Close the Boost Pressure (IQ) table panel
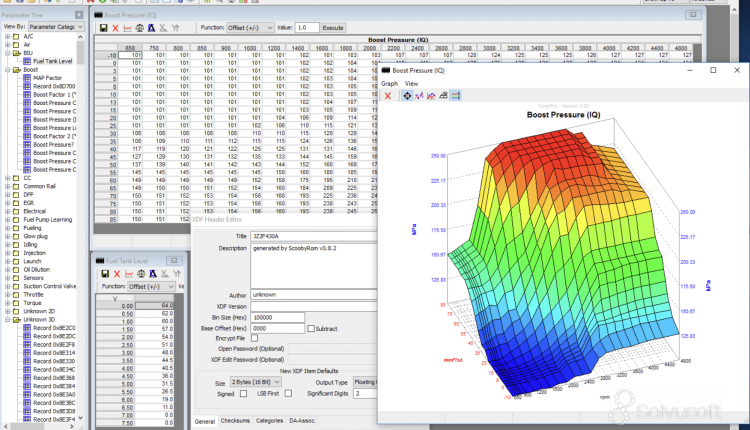750x430 pixels. click(693, 15)
